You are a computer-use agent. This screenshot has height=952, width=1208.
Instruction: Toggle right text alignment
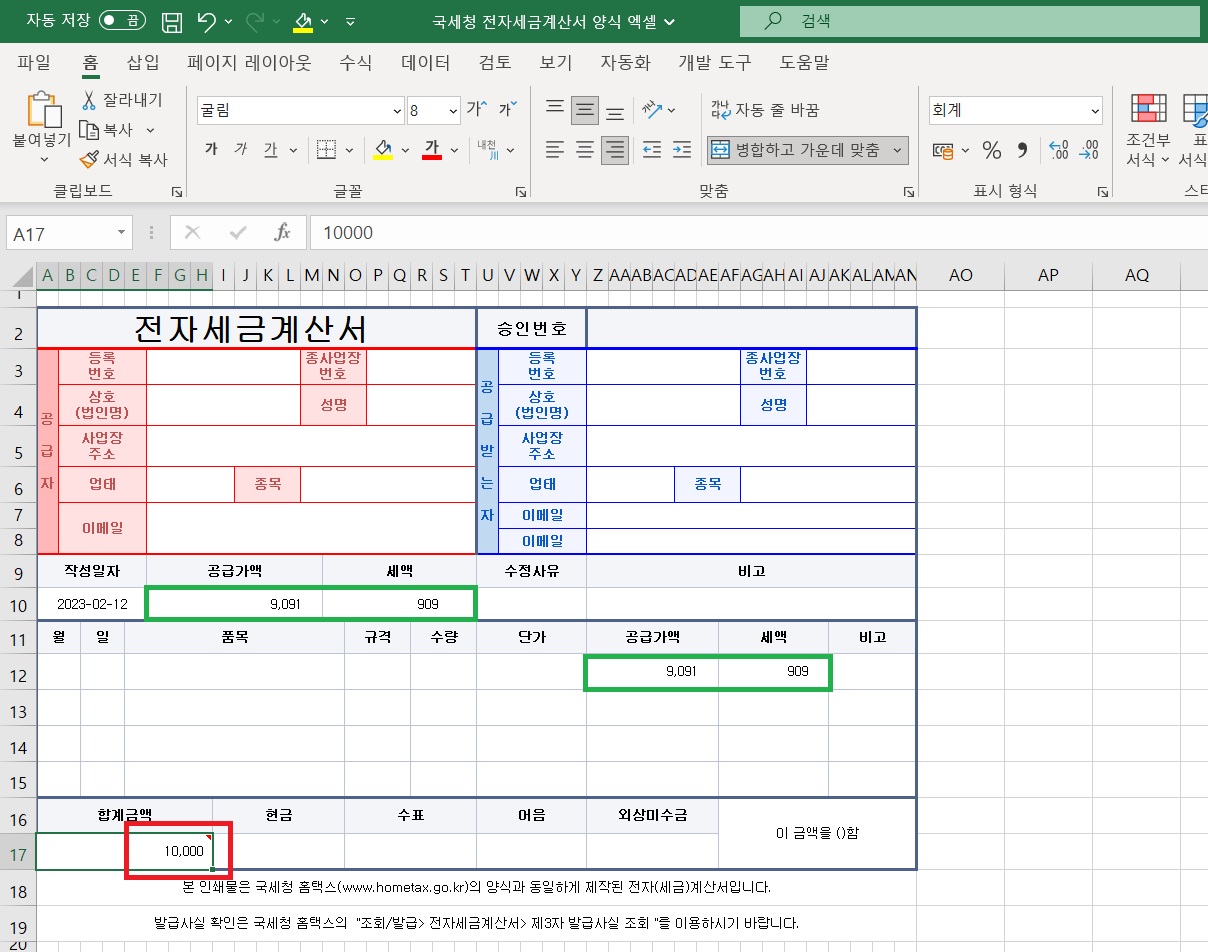[615, 150]
